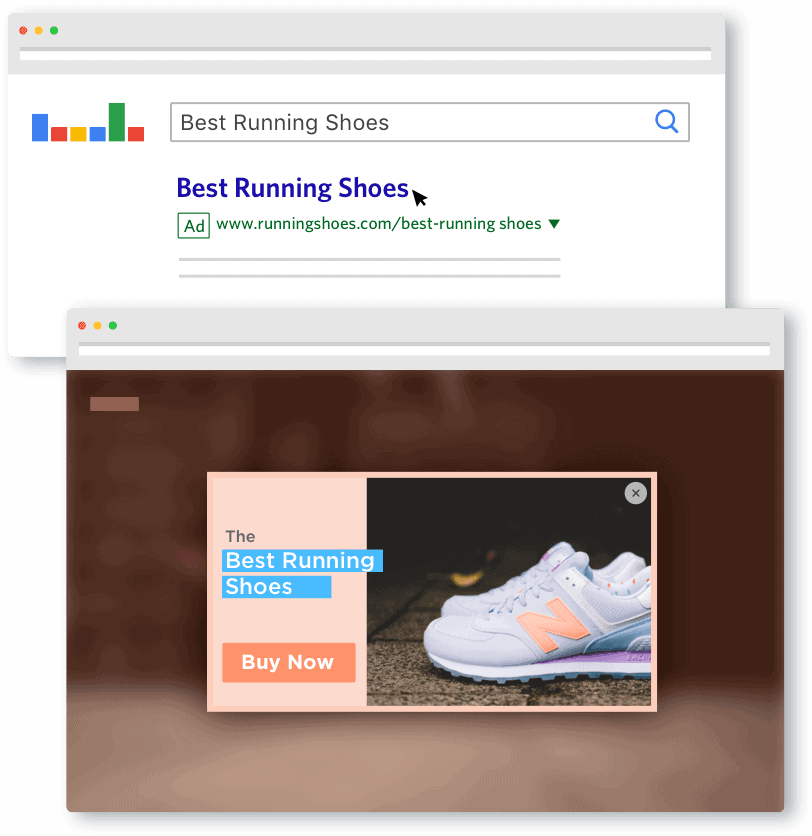
Task: Click the word The in the popup
Action: (240, 536)
